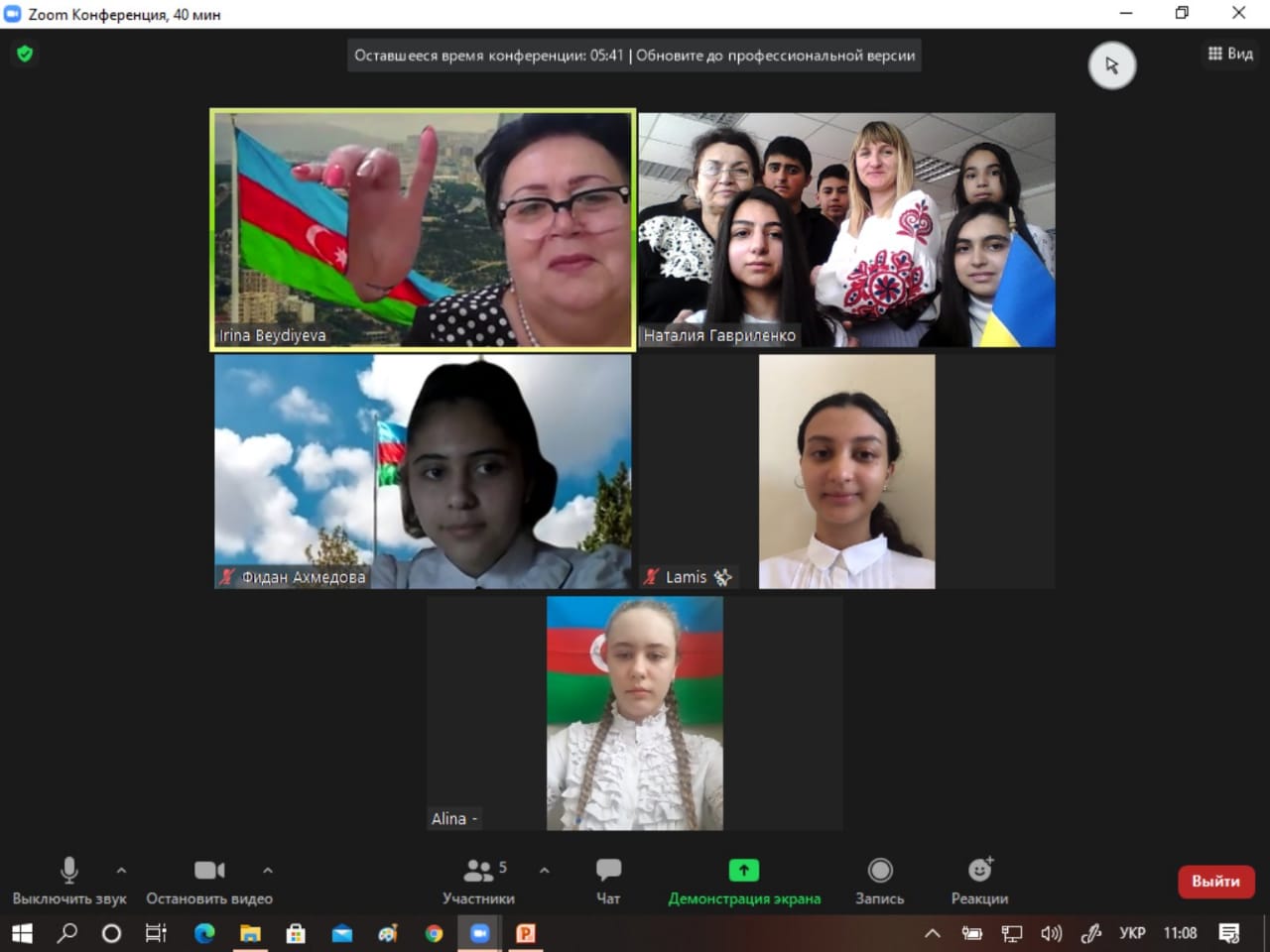The width and height of the screenshot is (1270, 952).
Task: Click muted mic icon by Фидан Ахмедова
Action: pos(227,576)
